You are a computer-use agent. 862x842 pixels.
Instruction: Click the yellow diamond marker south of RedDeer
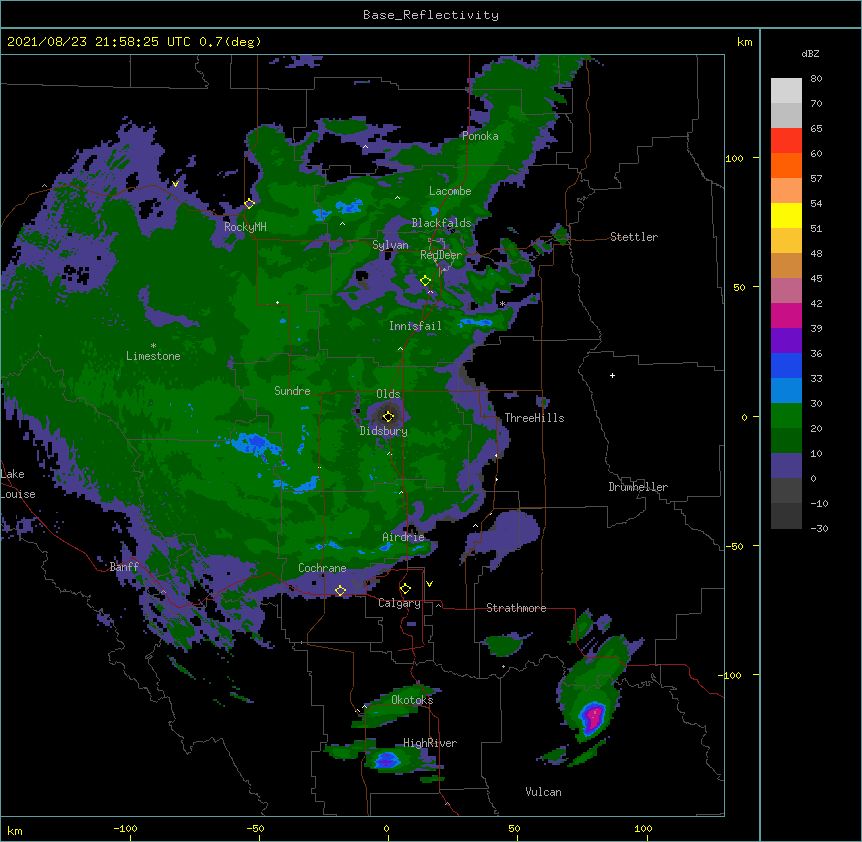(x=425, y=281)
